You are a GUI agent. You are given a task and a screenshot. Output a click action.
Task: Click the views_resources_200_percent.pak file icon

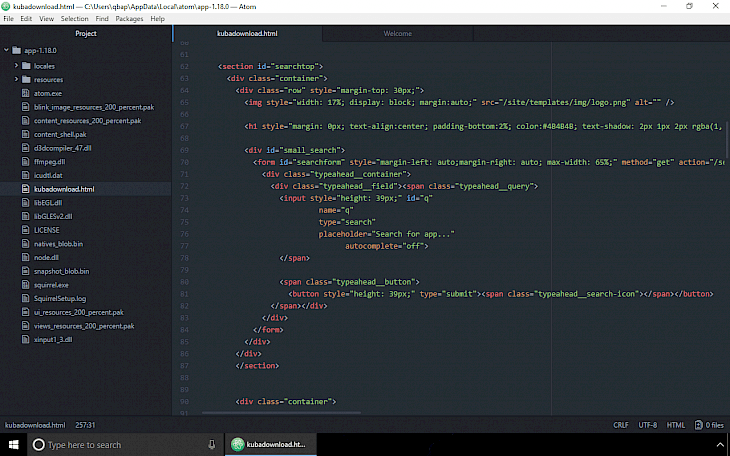(26, 326)
